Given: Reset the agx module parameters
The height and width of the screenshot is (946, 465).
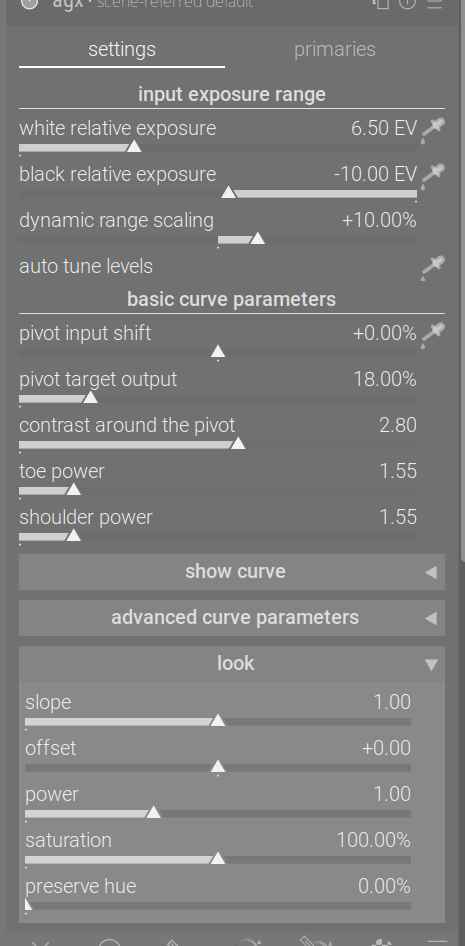Looking at the screenshot, I should [408, 4].
